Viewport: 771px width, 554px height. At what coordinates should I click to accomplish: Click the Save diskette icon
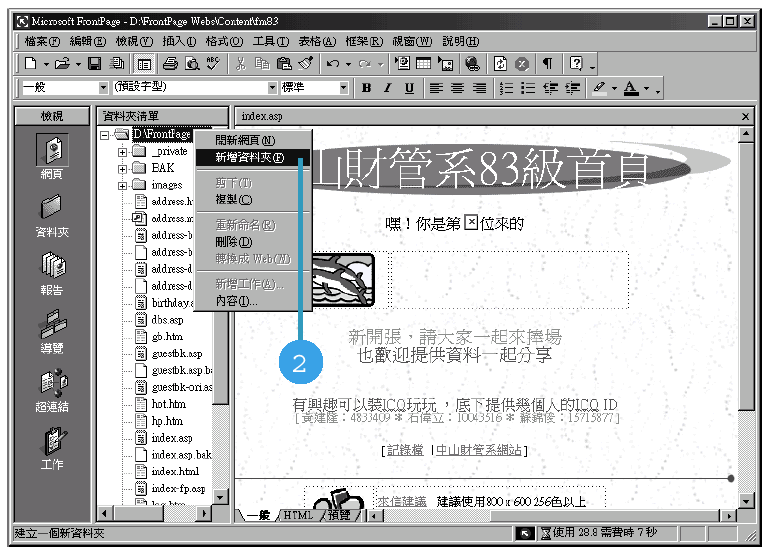pyautogui.click(x=94, y=63)
